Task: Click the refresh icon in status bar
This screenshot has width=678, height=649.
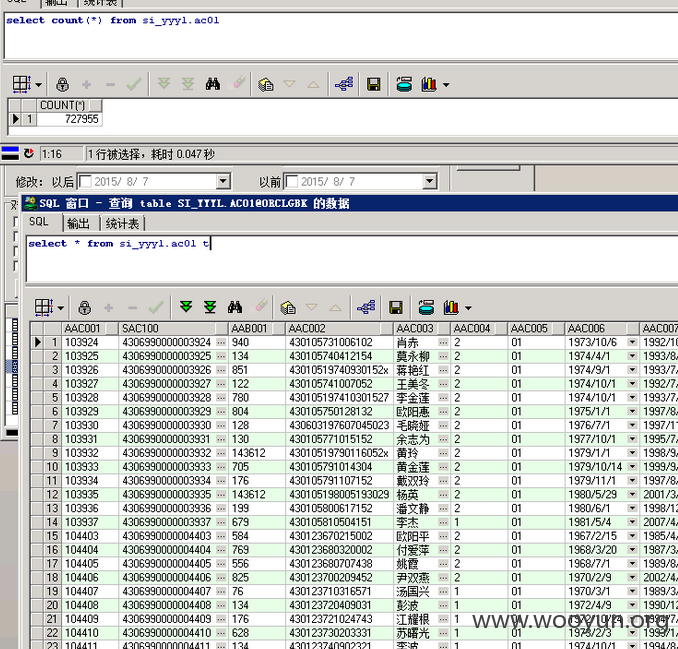Action: pyautogui.click(x=29, y=153)
